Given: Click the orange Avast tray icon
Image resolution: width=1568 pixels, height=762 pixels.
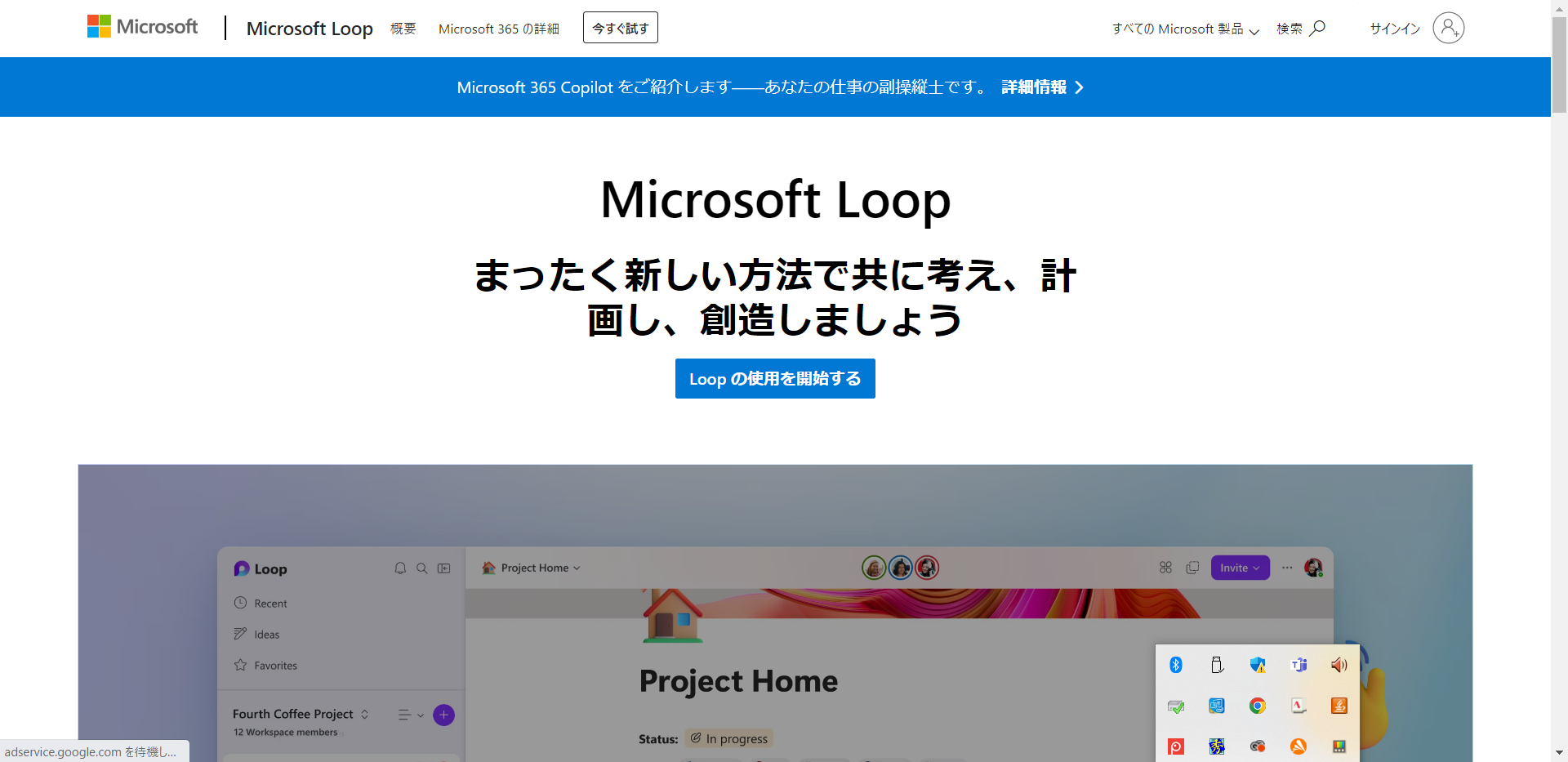Looking at the screenshot, I should [1298, 746].
